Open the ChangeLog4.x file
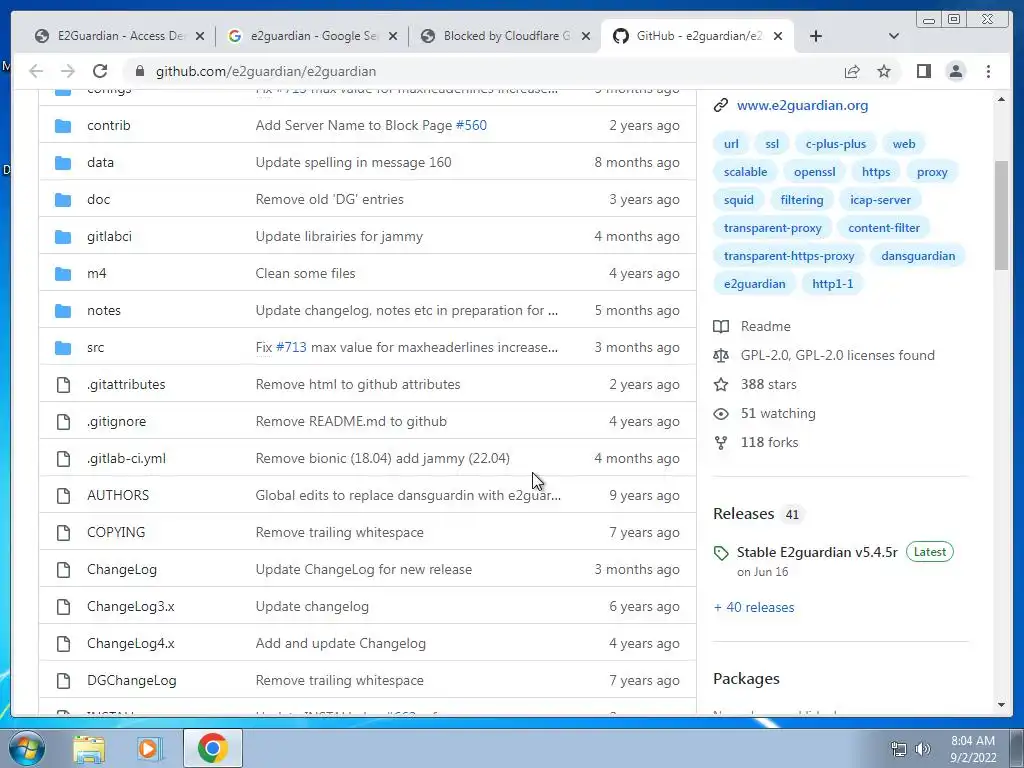 pos(131,643)
